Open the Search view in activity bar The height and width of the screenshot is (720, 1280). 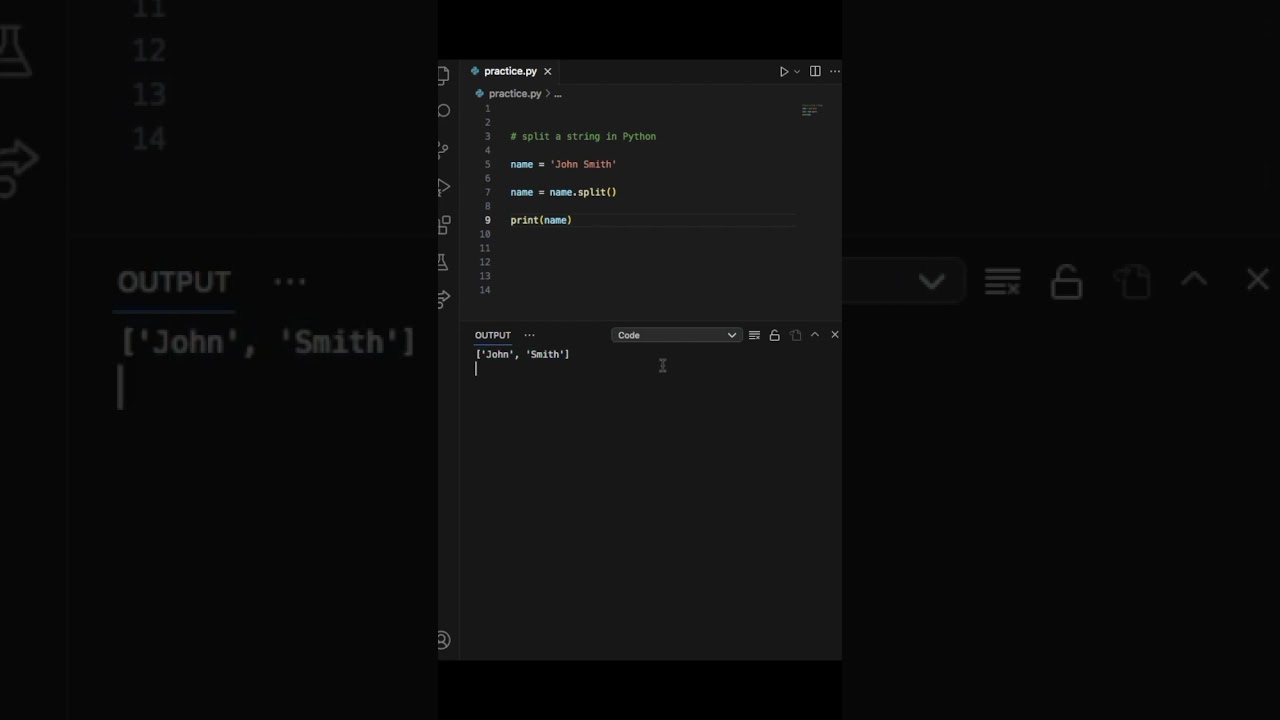click(444, 111)
